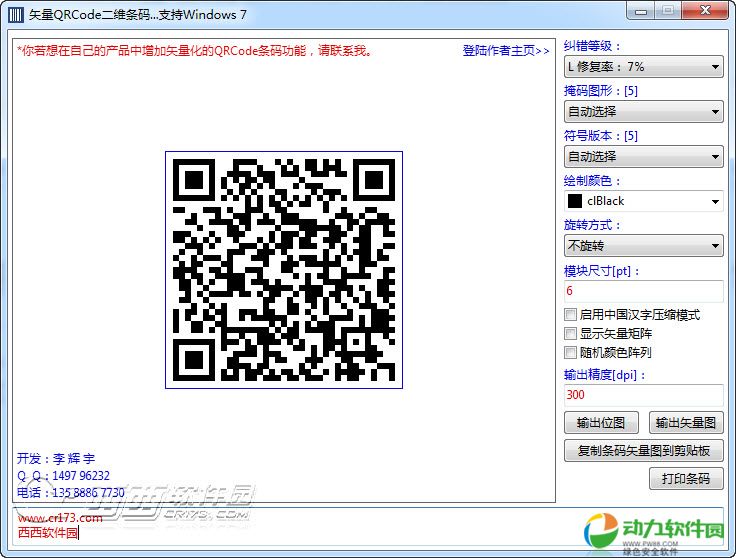Expand the 绘制颜色 color dropdown arrow
736x558 pixels.
point(714,202)
